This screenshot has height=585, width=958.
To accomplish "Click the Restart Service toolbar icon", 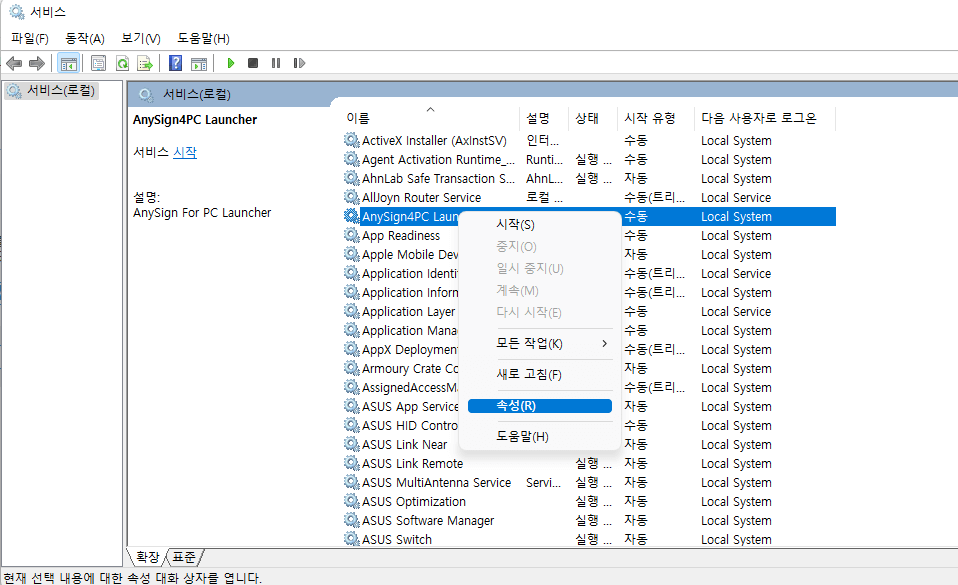I will [299, 63].
